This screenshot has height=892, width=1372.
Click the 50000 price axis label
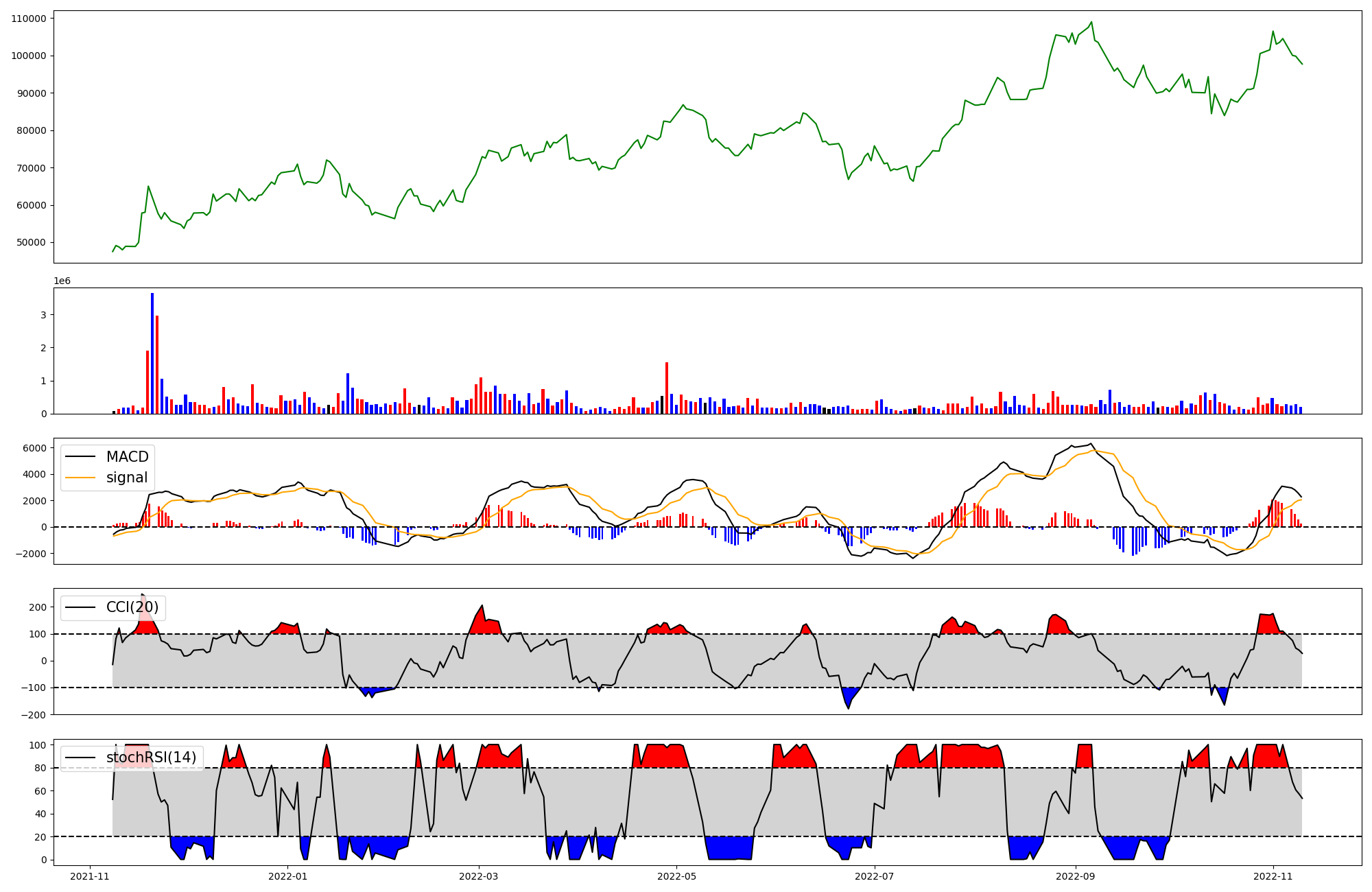click(31, 243)
